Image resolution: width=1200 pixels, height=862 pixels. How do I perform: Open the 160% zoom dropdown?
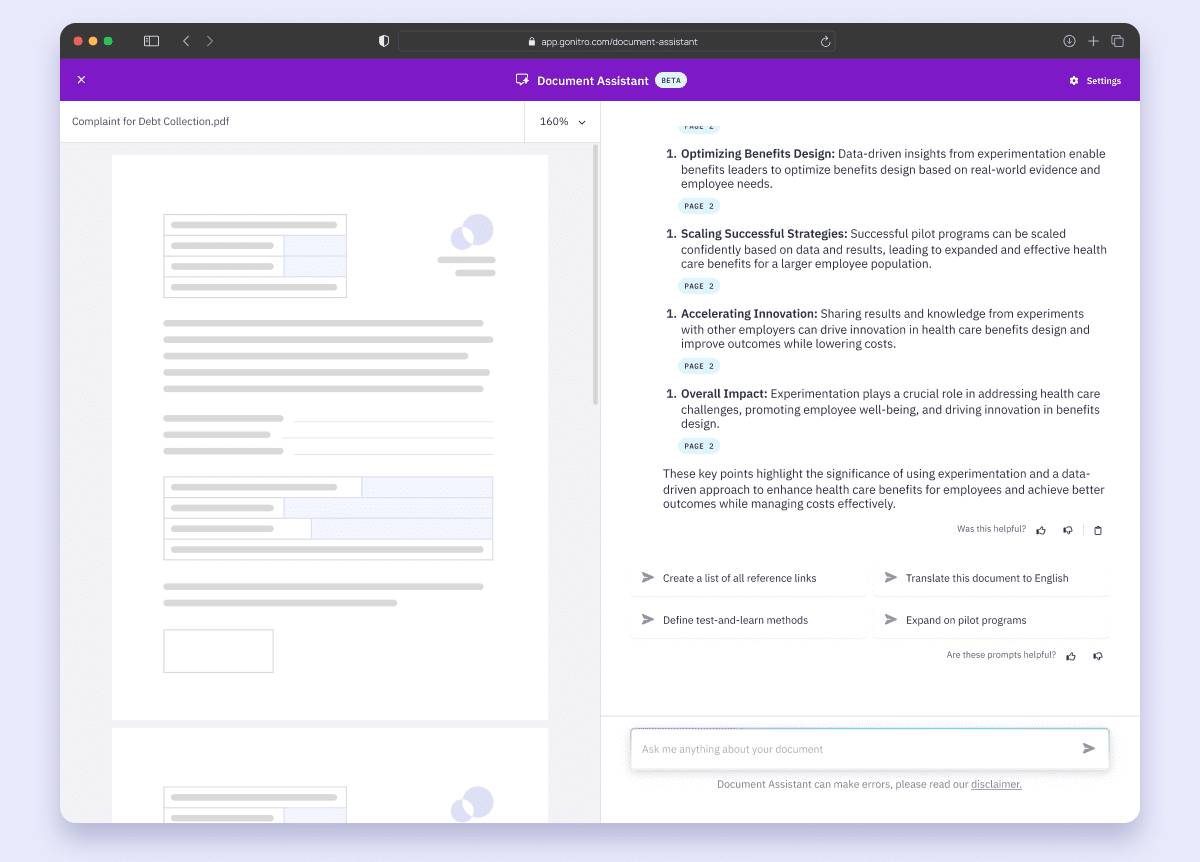click(562, 122)
